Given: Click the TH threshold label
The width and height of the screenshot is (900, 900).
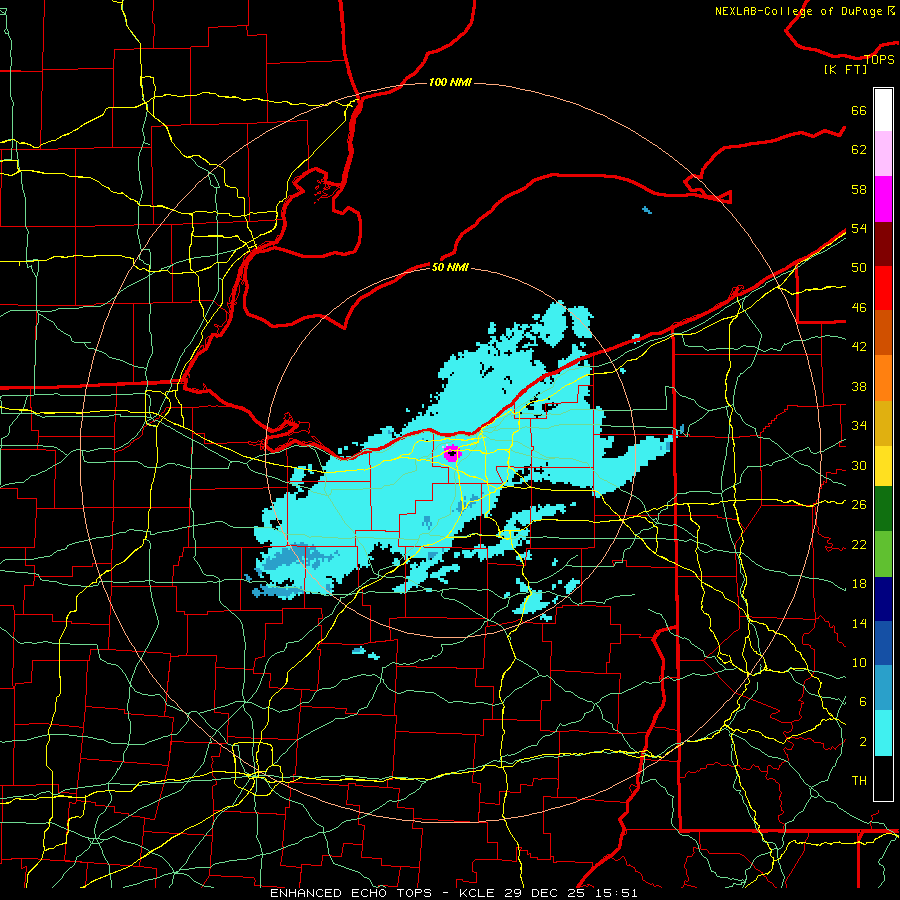Looking at the screenshot, I should click(x=859, y=781).
